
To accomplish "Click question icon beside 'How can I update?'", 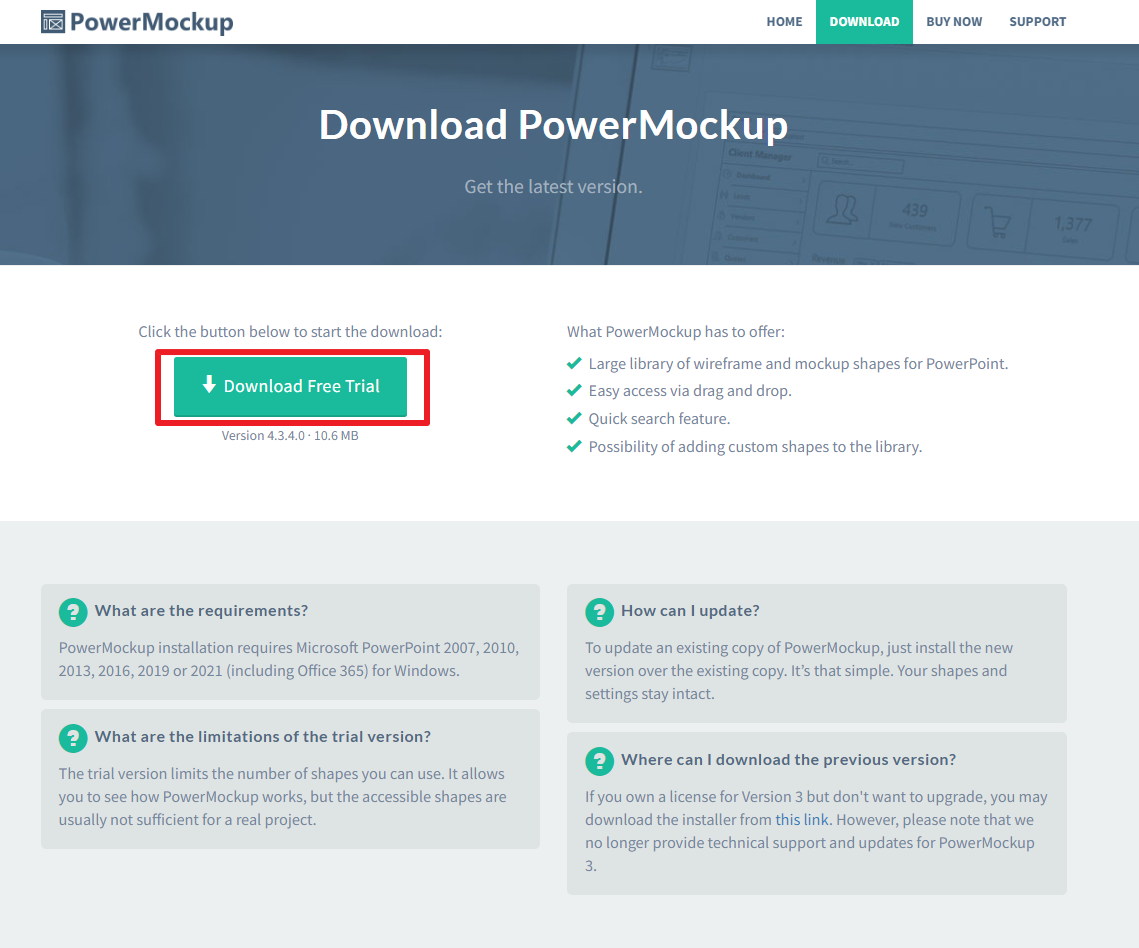I will [x=599, y=612].
